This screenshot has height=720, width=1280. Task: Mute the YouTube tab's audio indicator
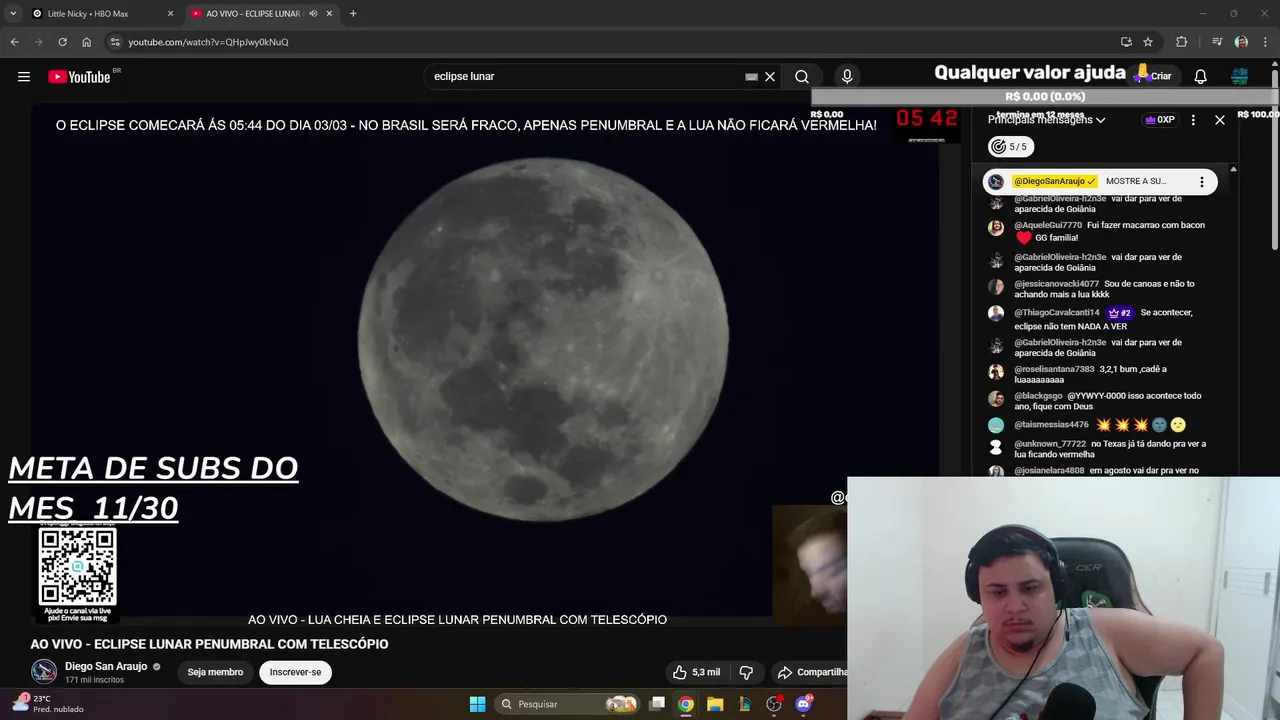point(313,14)
